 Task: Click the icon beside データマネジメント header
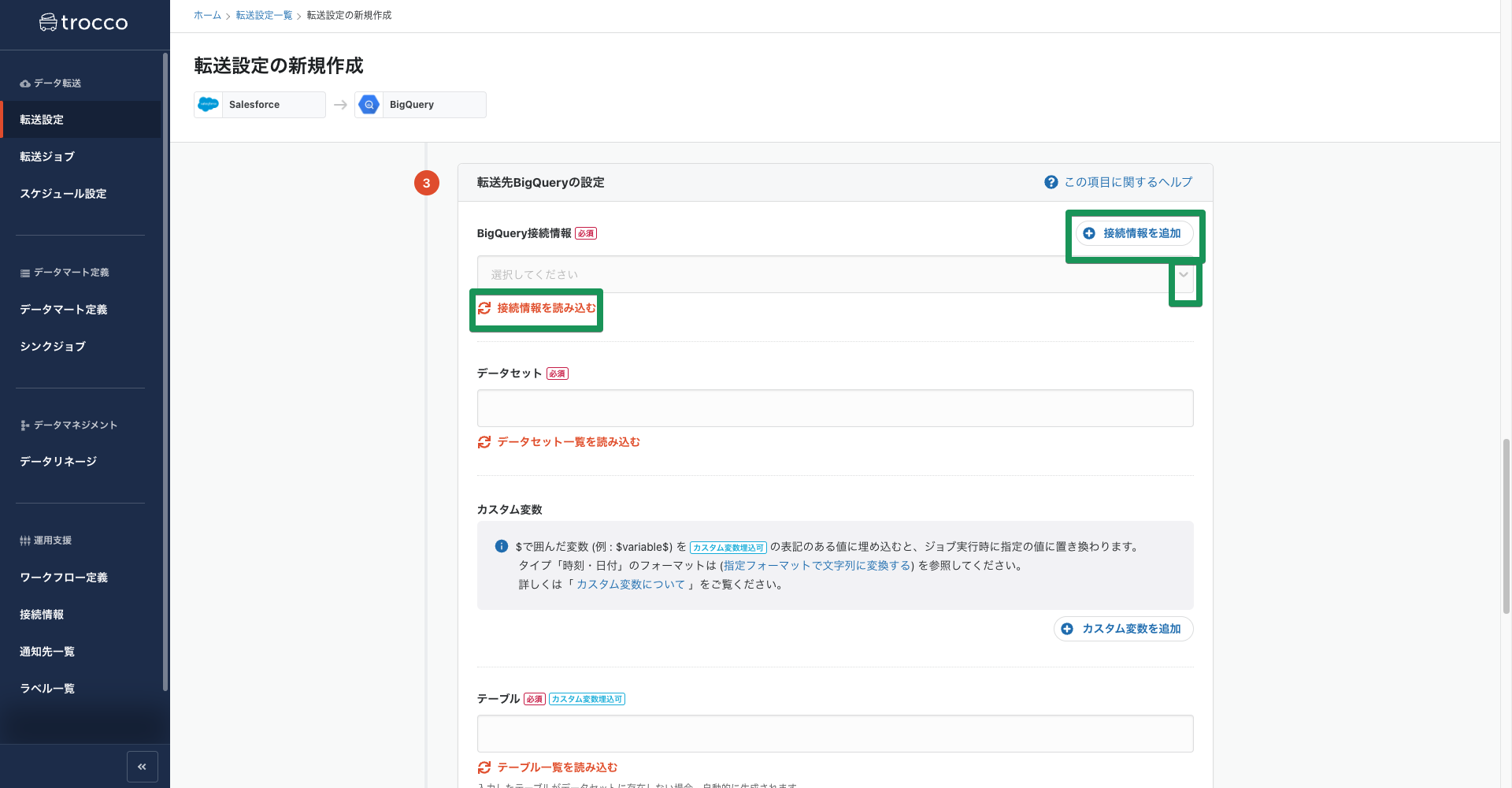(x=25, y=426)
